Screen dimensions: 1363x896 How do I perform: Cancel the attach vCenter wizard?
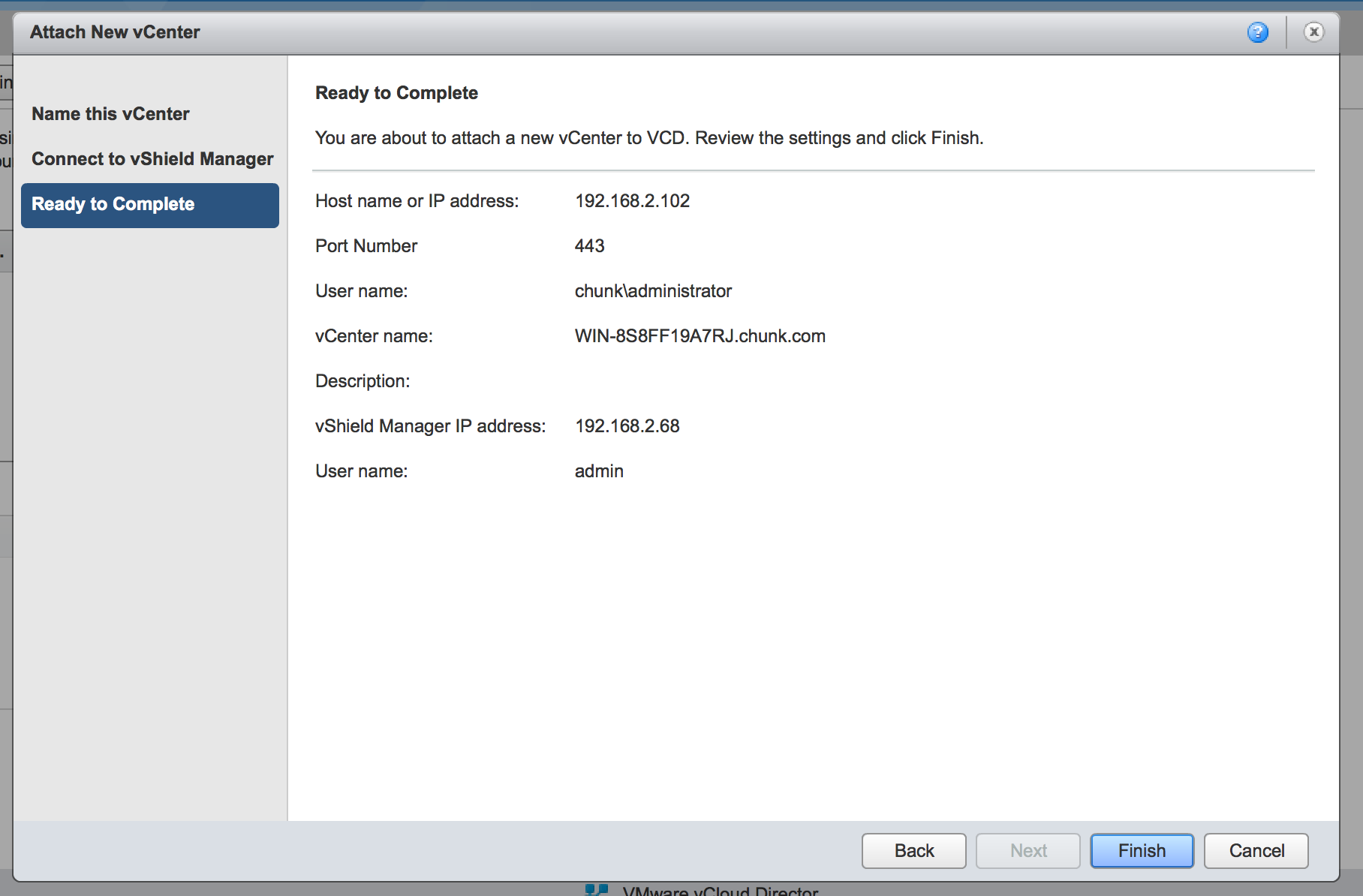tap(1256, 850)
